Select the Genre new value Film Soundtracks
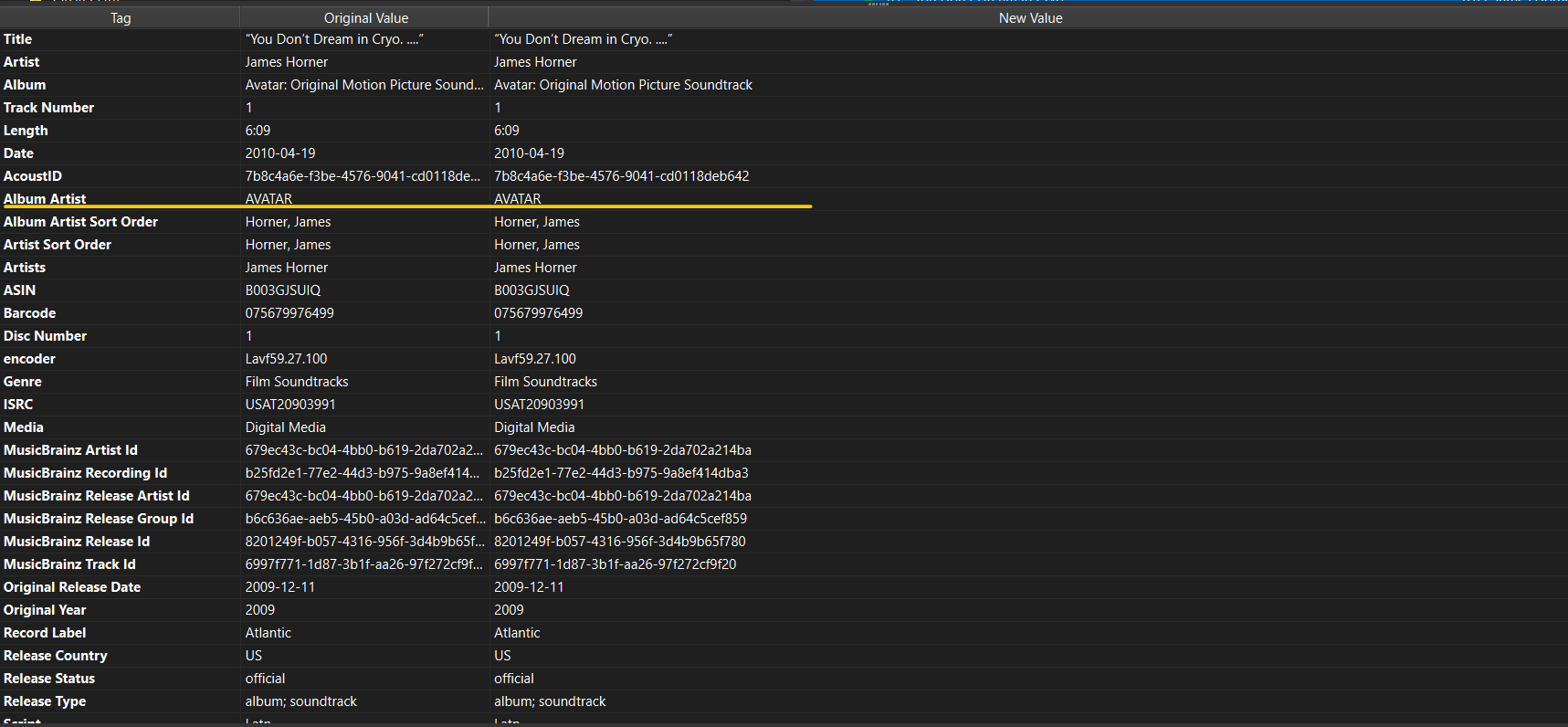This screenshot has height=727, width=1568. (x=545, y=382)
